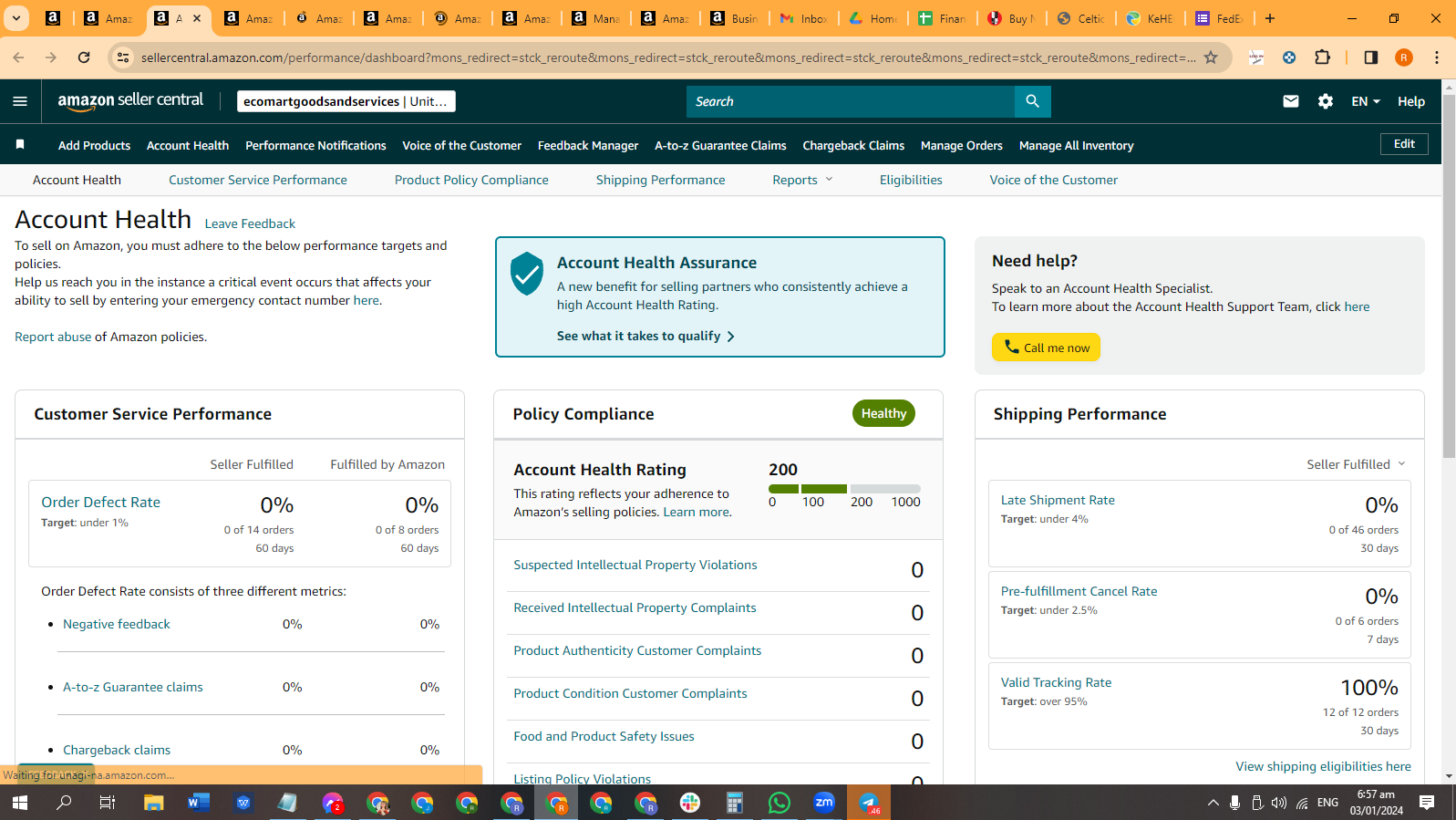Reload the page in the browser
The width and height of the screenshot is (1456, 820).
pyautogui.click(x=84, y=57)
